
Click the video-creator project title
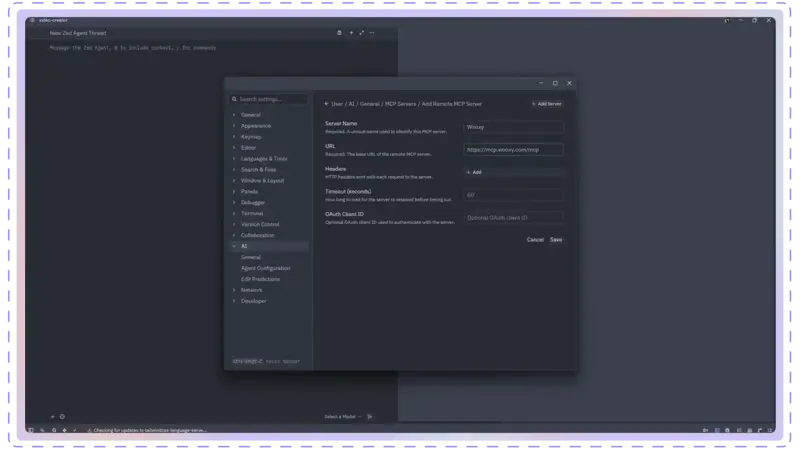click(53, 20)
